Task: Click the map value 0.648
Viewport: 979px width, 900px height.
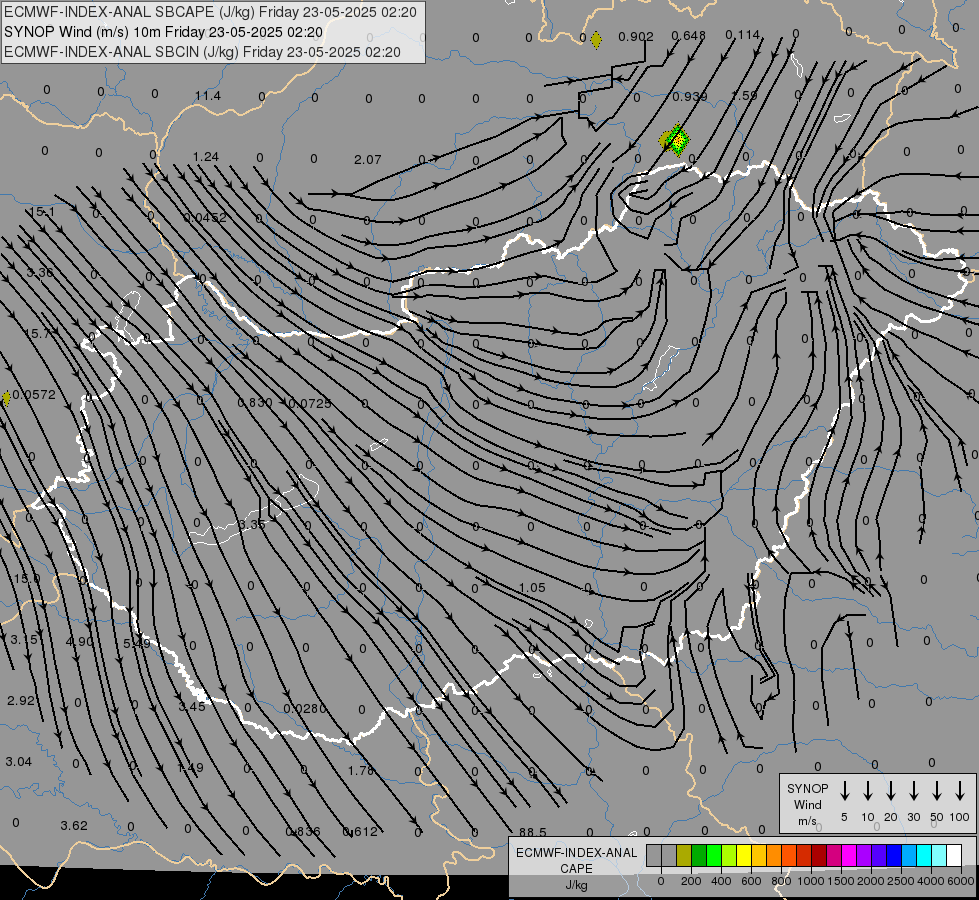Action: click(x=688, y=36)
